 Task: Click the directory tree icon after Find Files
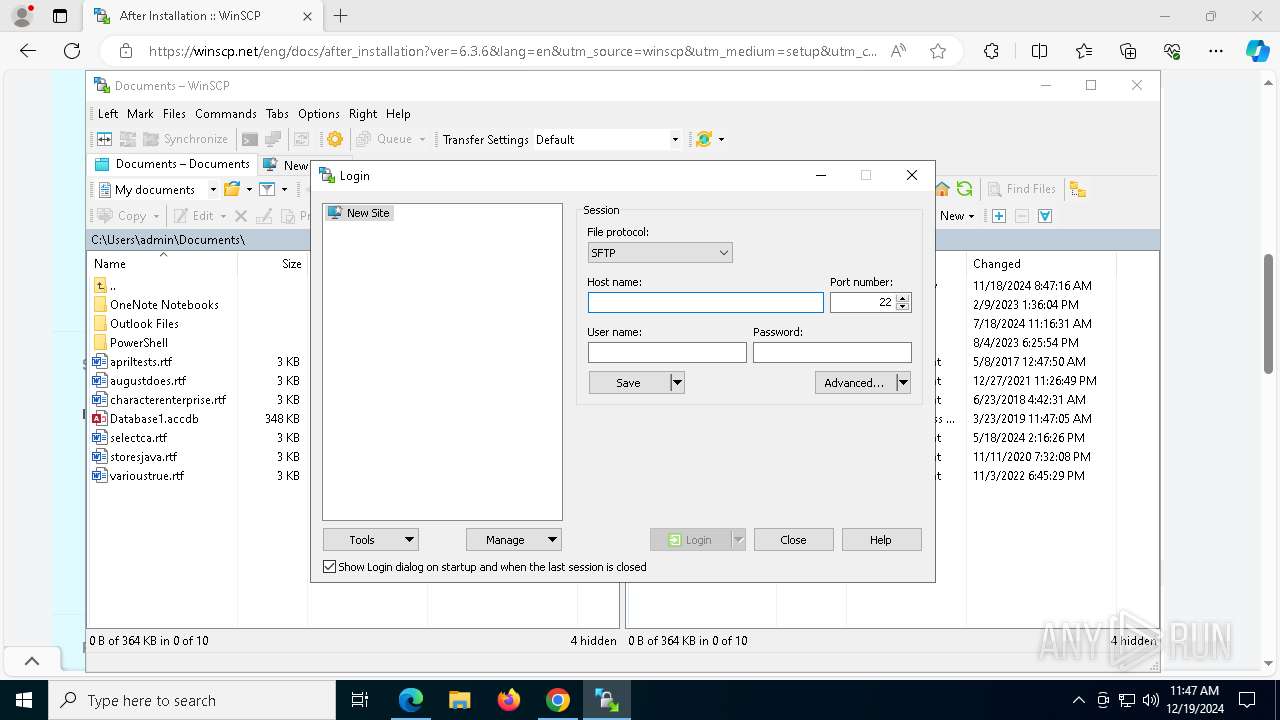pos(1077,189)
